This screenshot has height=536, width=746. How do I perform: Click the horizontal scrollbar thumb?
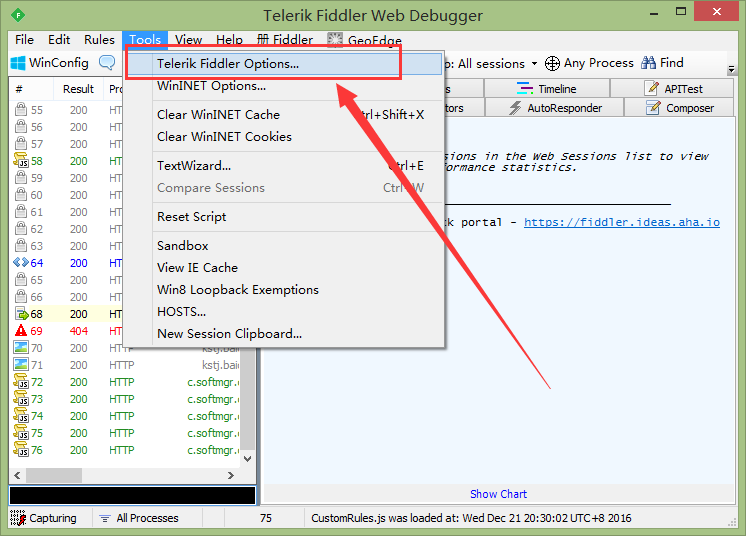(x=54, y=475)
